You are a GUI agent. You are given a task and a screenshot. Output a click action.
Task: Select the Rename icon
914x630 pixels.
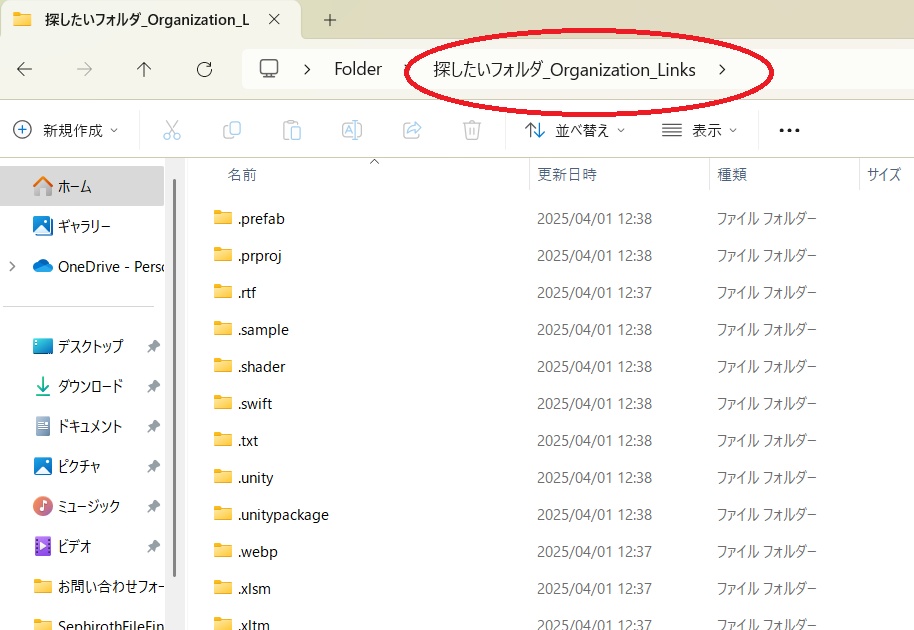pyautogui.click(x=351, y=130)
